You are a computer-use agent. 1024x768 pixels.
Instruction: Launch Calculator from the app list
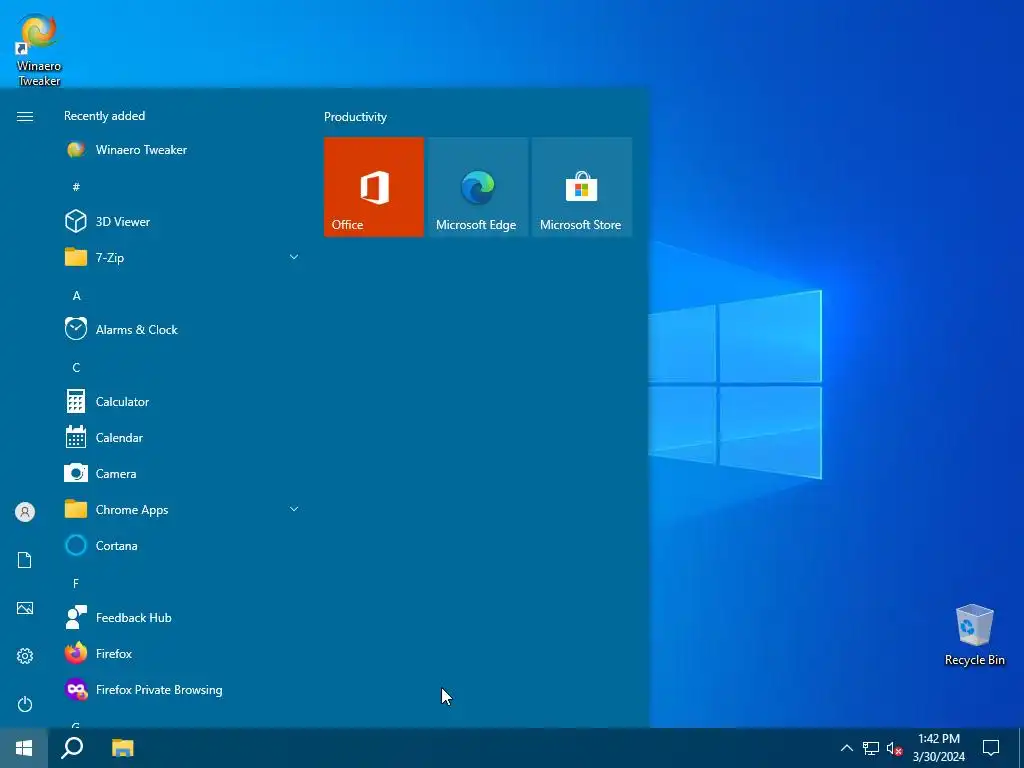(x=182, y=402)
